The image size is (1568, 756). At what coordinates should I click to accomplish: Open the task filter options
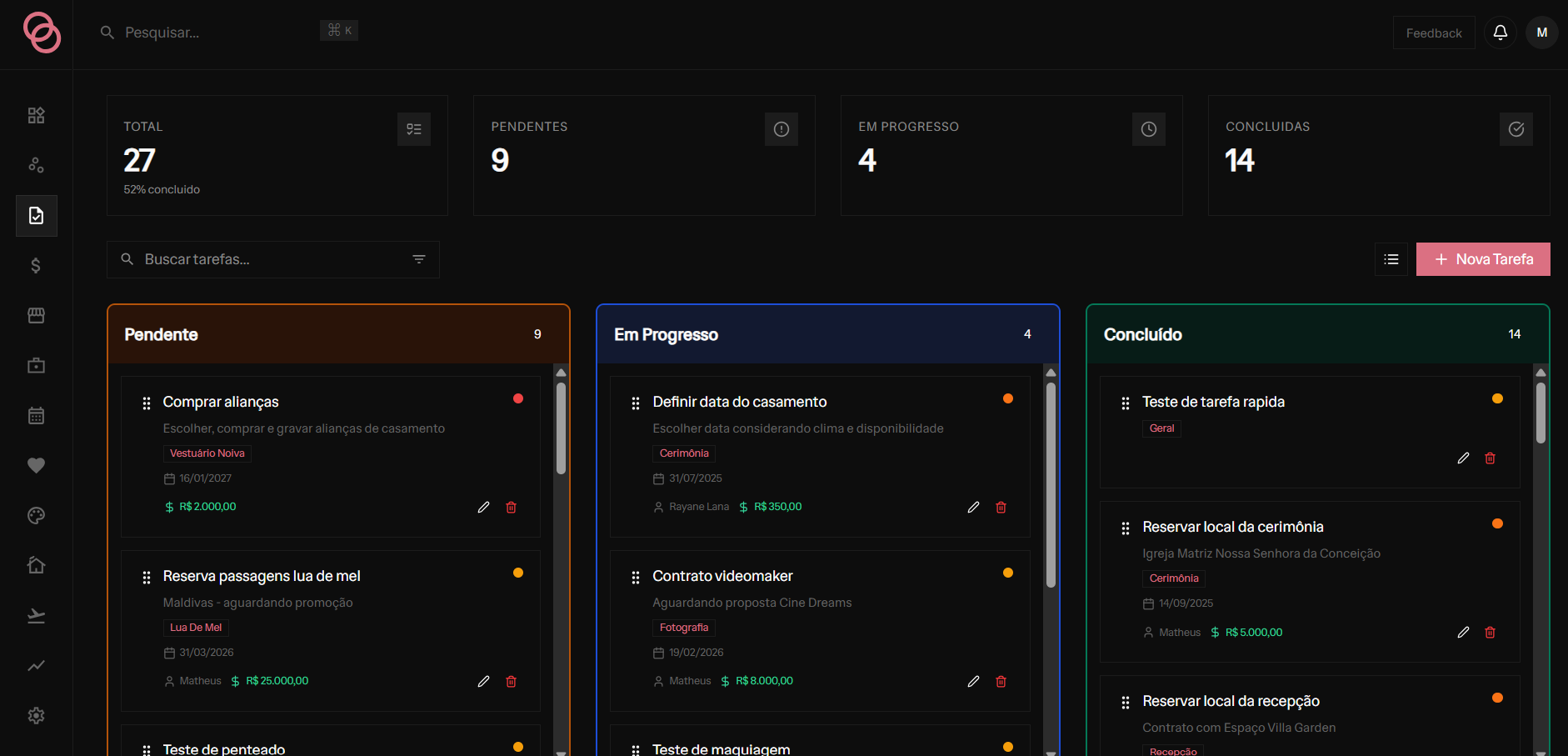tap(419, 259)
